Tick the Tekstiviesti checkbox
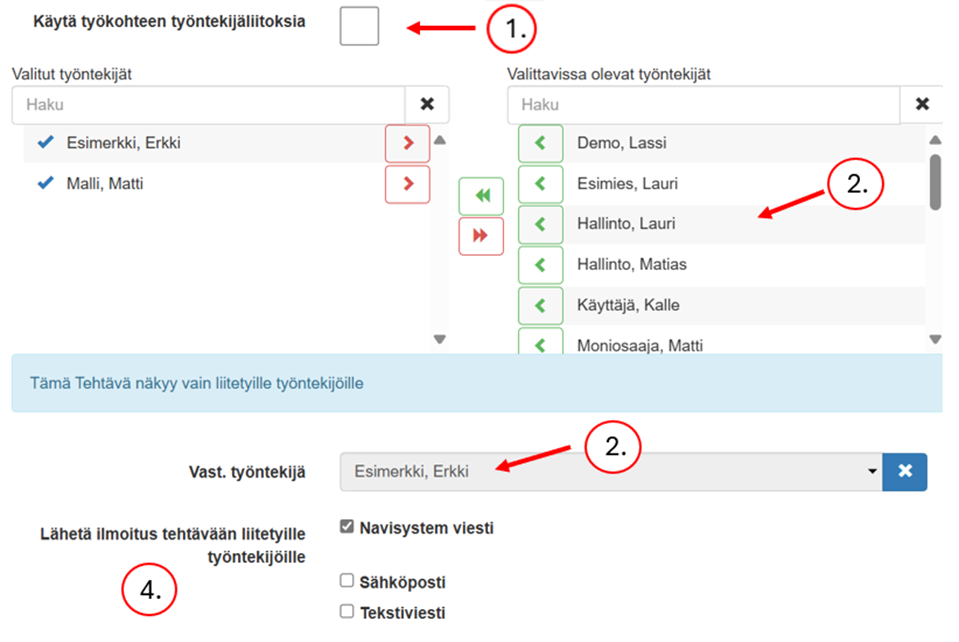The height and width of the screenshot is (642, 959). (x=347, y=612)
